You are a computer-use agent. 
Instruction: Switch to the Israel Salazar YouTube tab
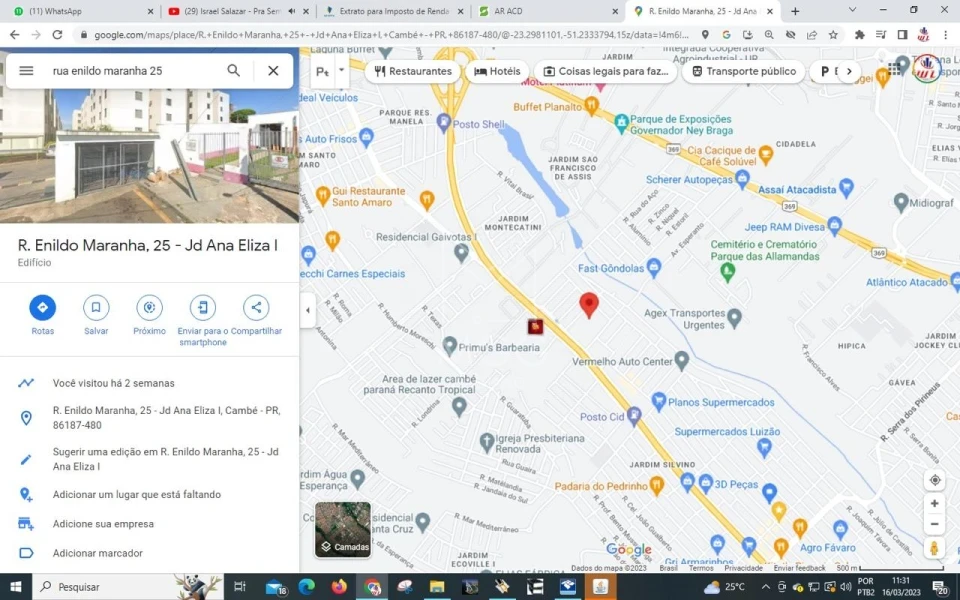point(238,11)
